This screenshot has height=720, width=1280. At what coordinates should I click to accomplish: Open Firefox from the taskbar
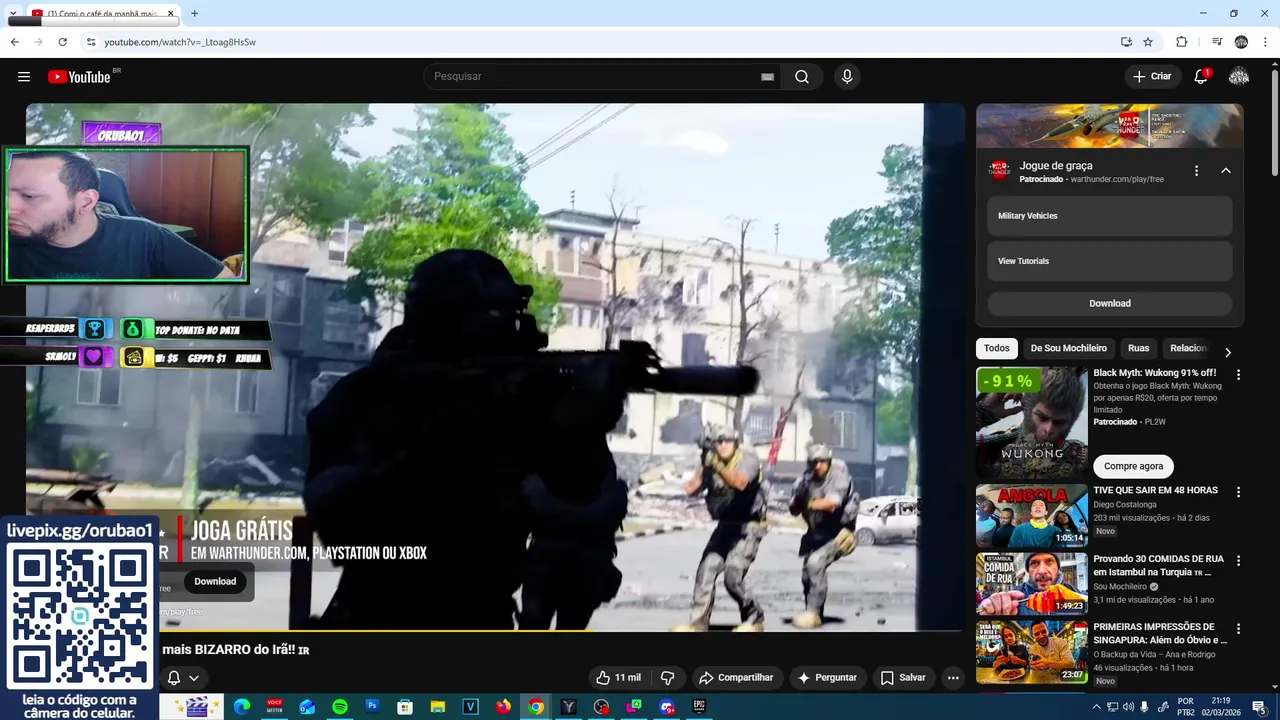[x=503, y=707]
